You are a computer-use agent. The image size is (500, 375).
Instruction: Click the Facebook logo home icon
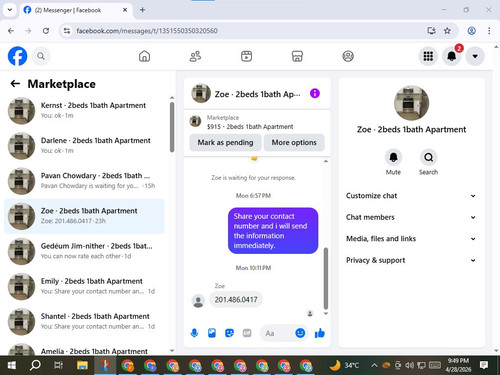(17, 56)
